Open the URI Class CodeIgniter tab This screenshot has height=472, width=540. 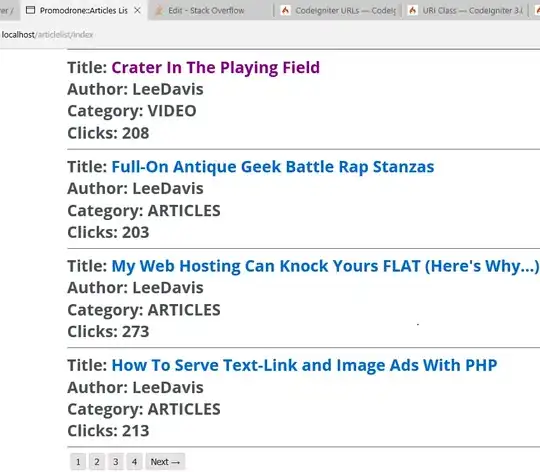pos(466,11)
